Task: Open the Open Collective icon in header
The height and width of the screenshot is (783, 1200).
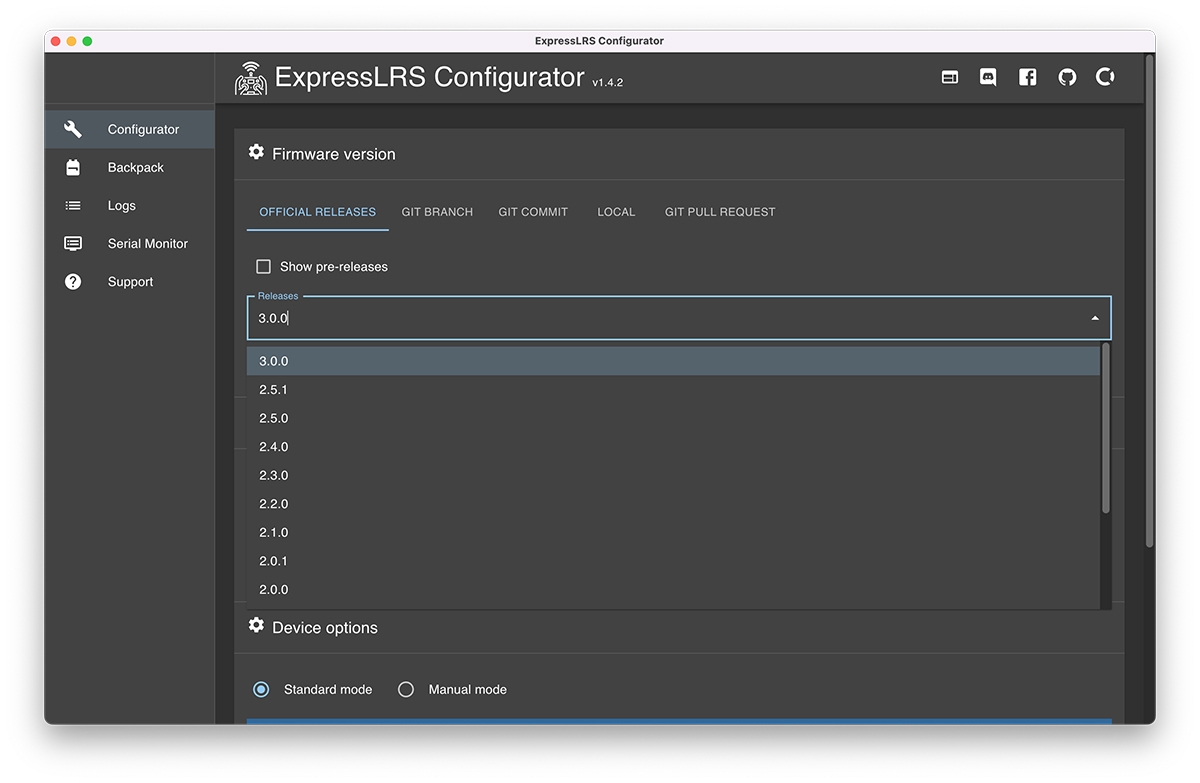Action: pos(1105,77)
